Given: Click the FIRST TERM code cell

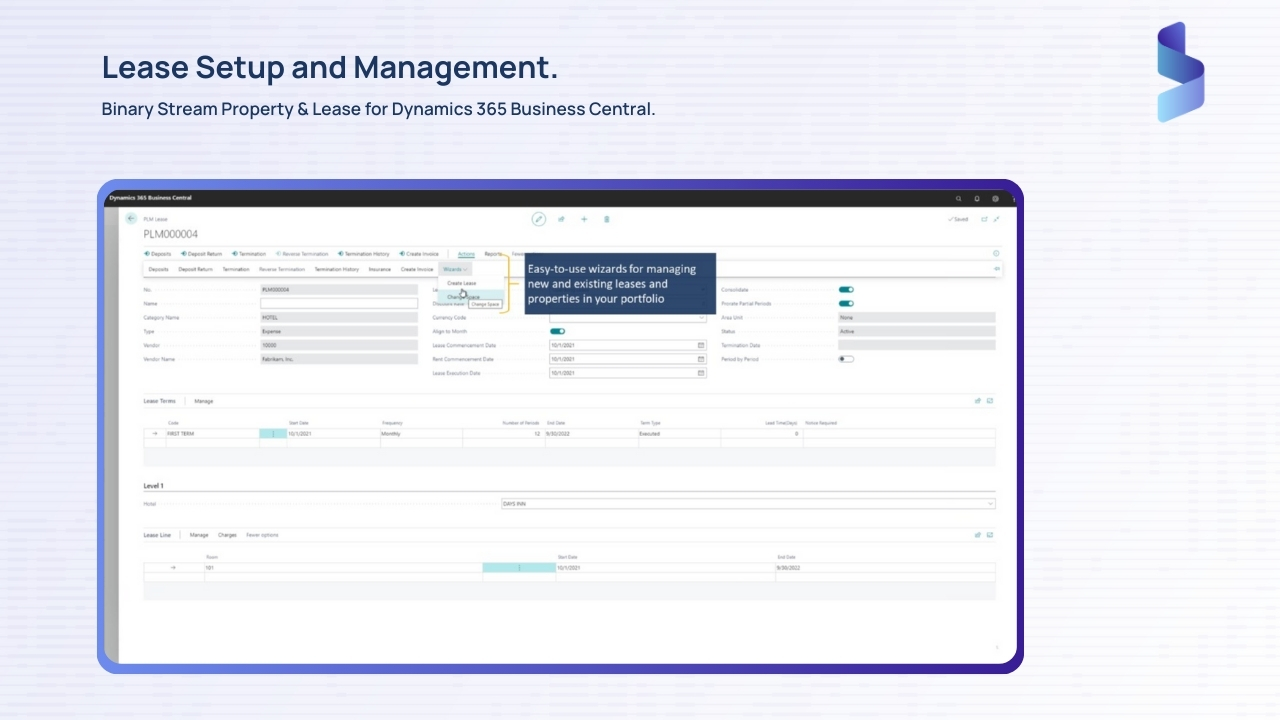Looking at the screenshot, I should click(x=212, y=434).
